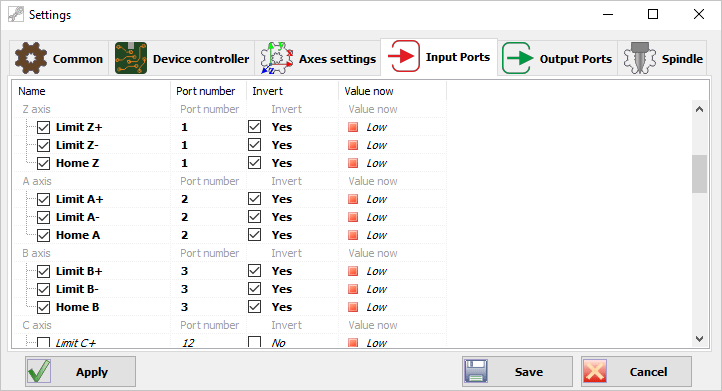
Task: Click the vertical scrollbar thumb
Action: [x=699, y=174]
